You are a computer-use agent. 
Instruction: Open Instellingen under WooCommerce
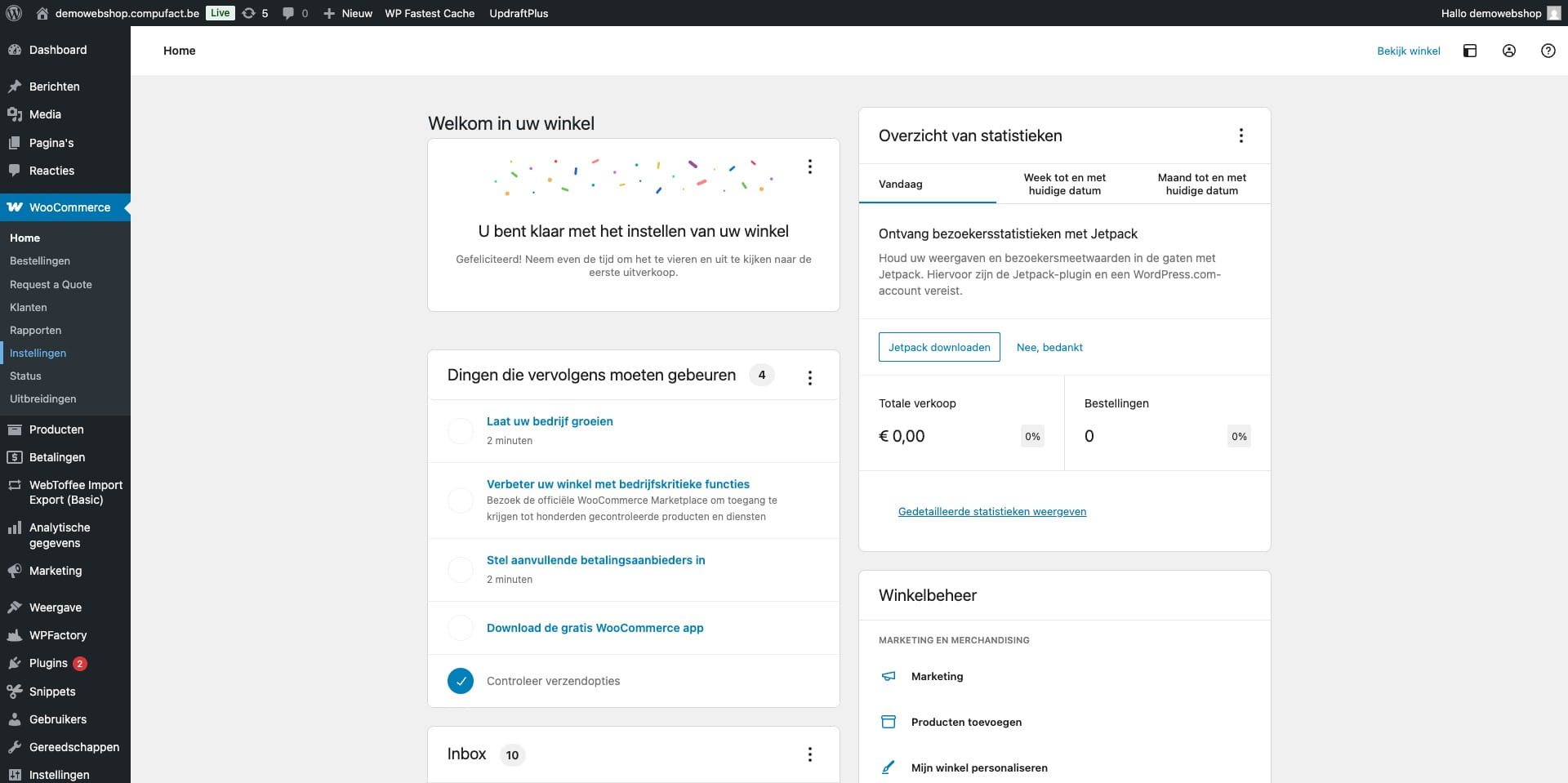38,353
